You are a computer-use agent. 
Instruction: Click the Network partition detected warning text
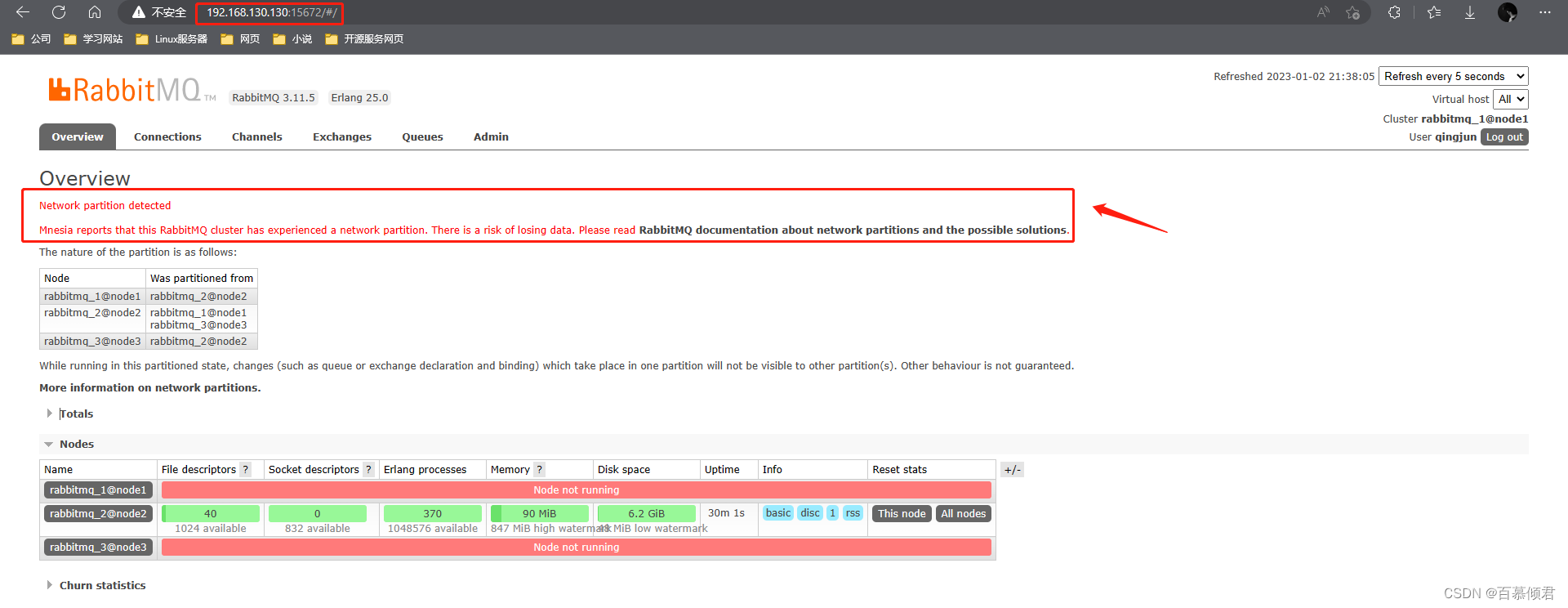105,205
